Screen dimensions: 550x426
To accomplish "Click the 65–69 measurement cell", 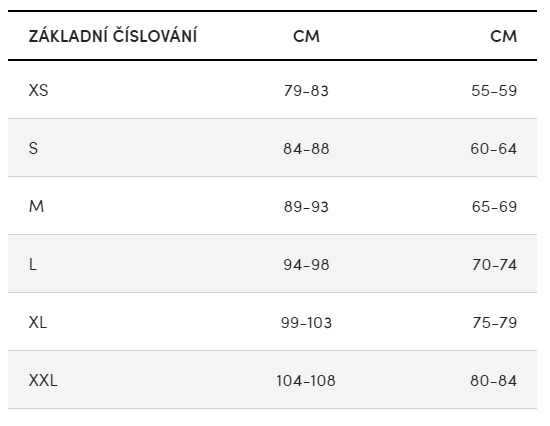I will 494,207.
